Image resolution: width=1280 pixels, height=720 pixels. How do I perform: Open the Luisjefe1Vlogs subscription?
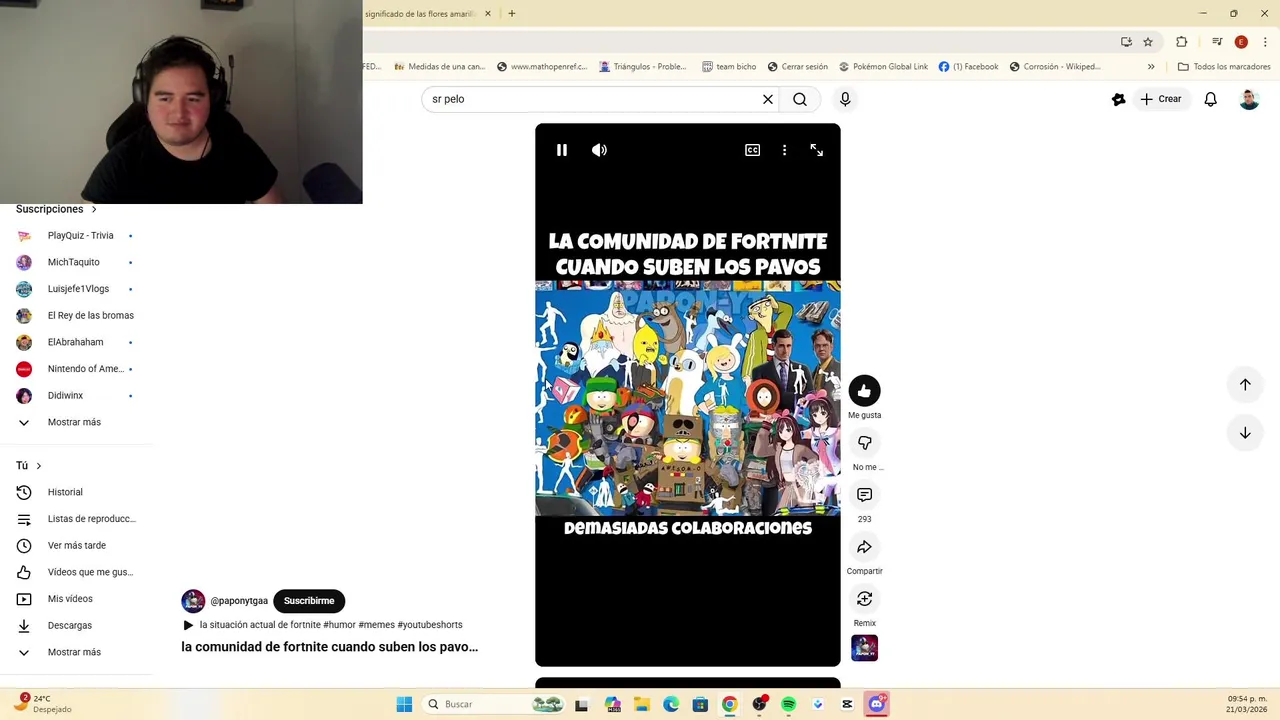click(75, 289)
